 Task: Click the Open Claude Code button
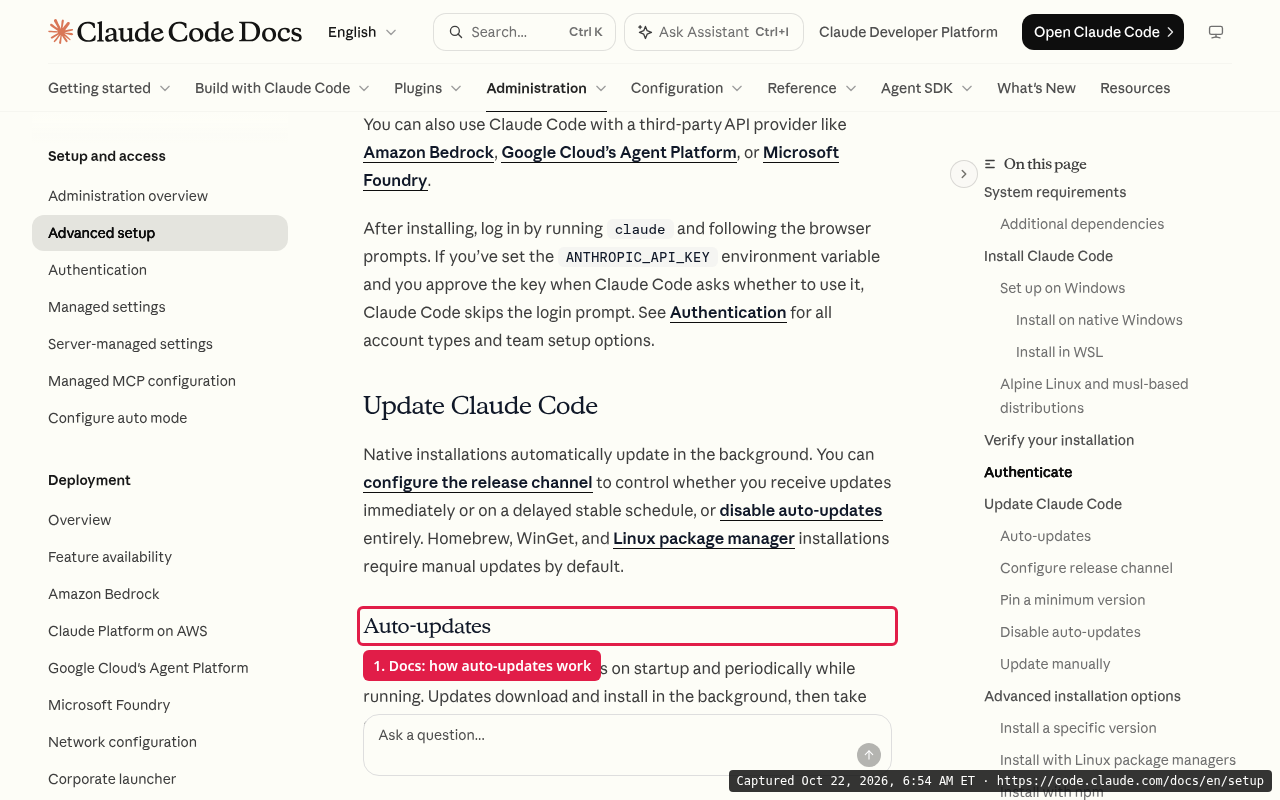pyautogui.click(x=1103, y=32)
